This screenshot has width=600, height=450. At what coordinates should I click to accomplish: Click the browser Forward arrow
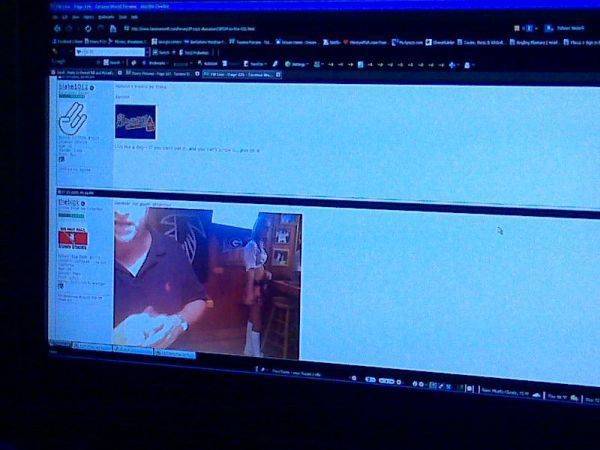click(69, 28)
